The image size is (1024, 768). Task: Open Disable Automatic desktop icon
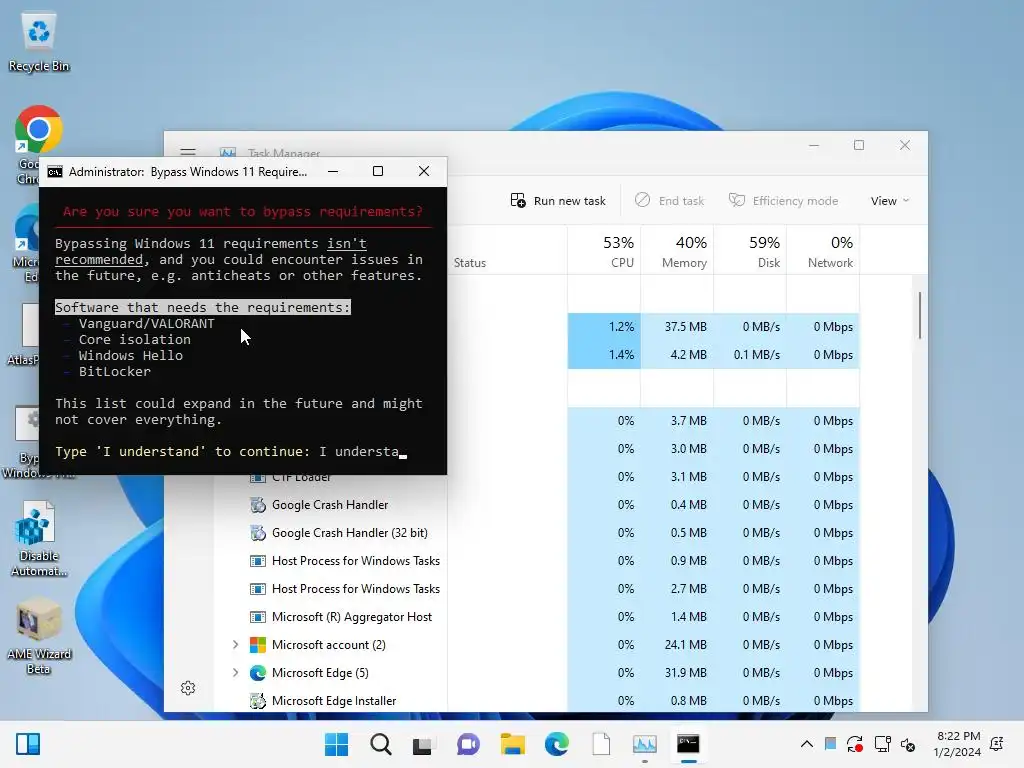coord(39,539)
